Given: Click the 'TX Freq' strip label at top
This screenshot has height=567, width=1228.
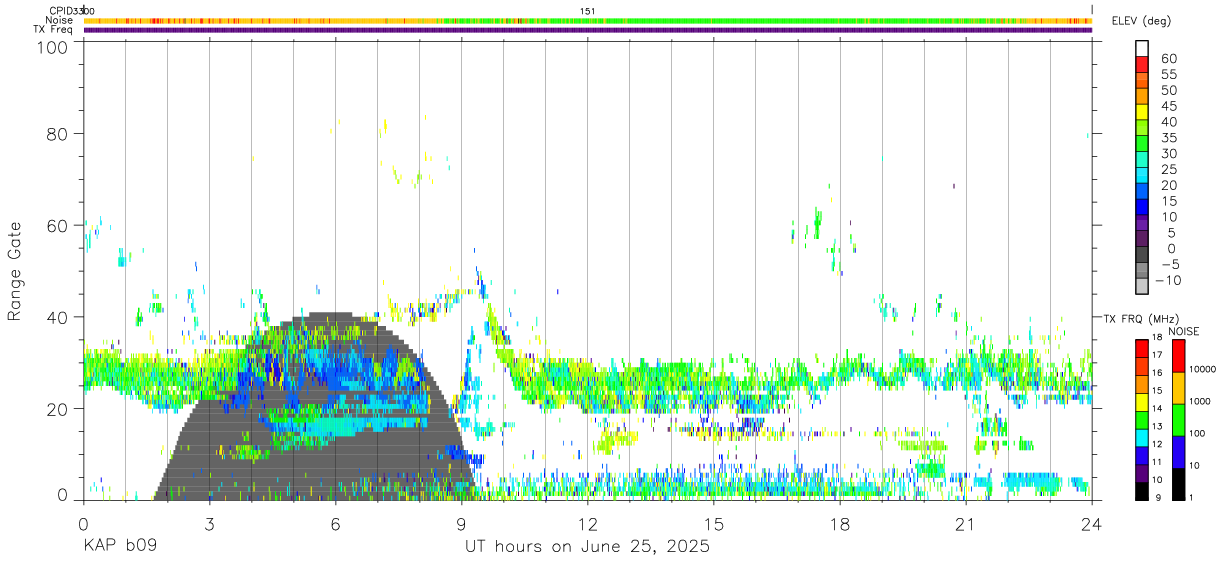Looking at the screenshot, I should [x=53, y=30].
